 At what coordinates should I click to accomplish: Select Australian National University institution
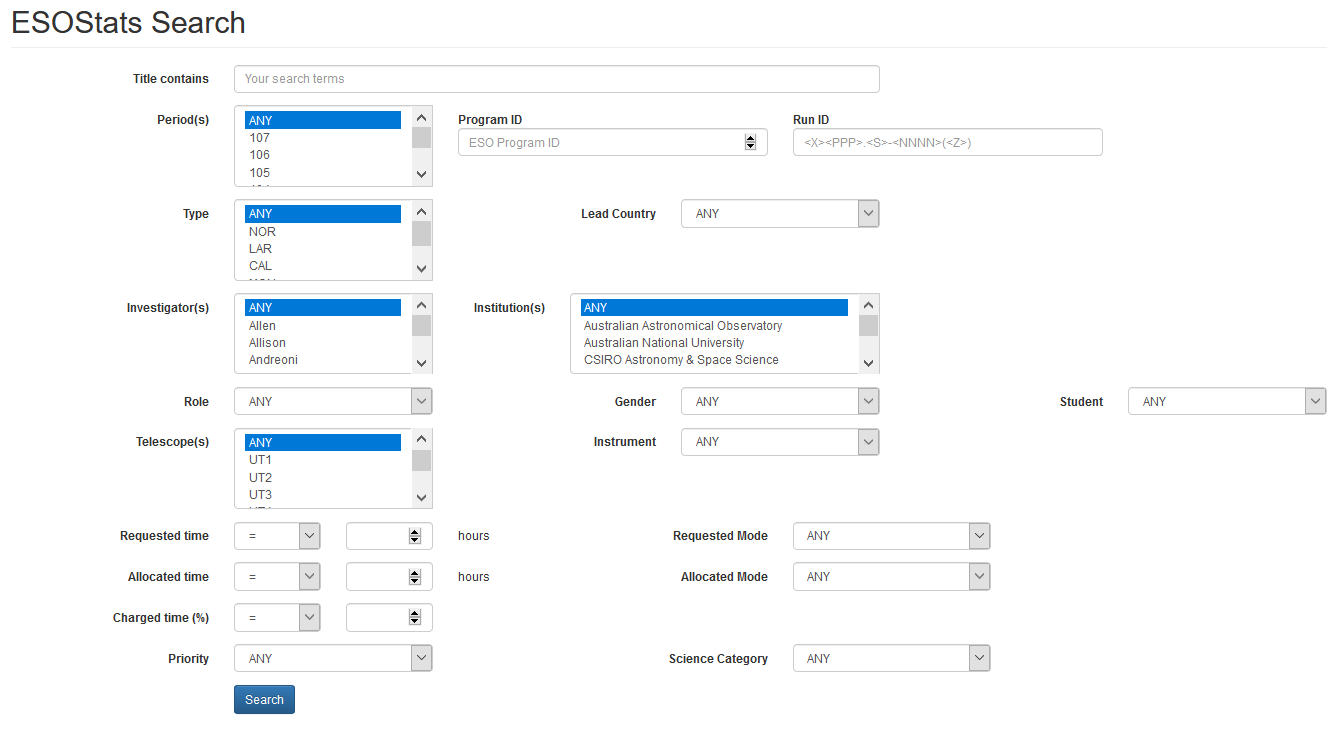[x=714, y=342]
